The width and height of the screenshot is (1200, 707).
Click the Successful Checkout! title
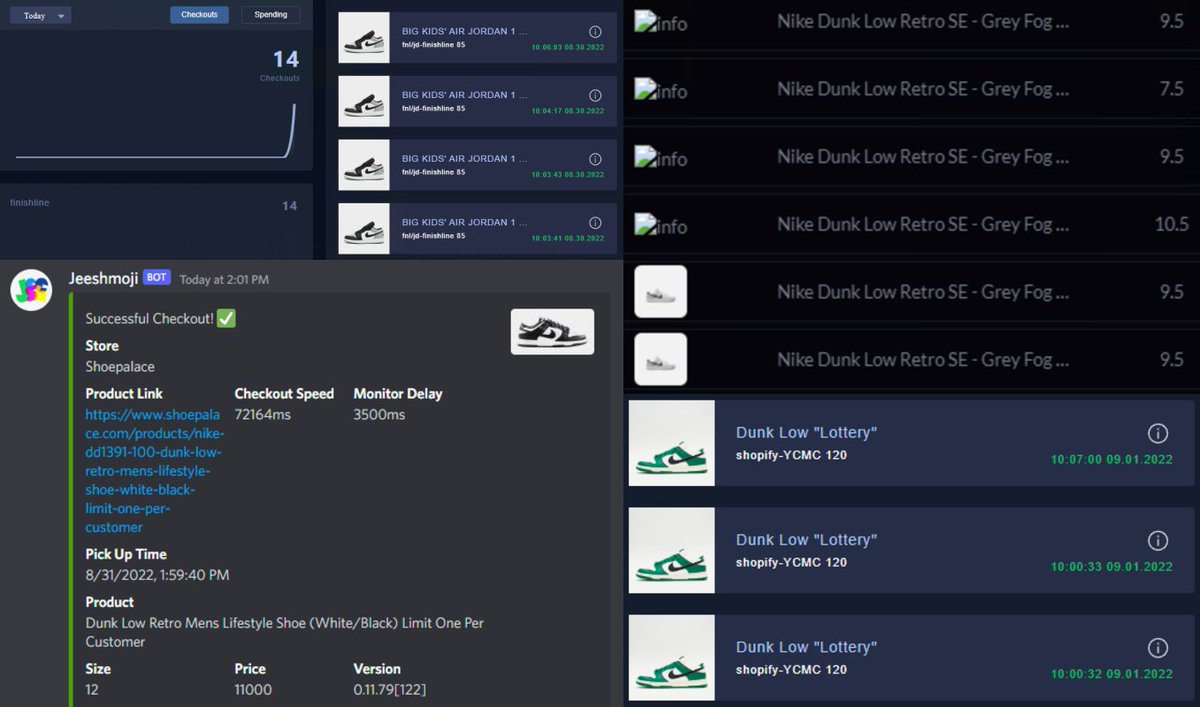(150, 318)
